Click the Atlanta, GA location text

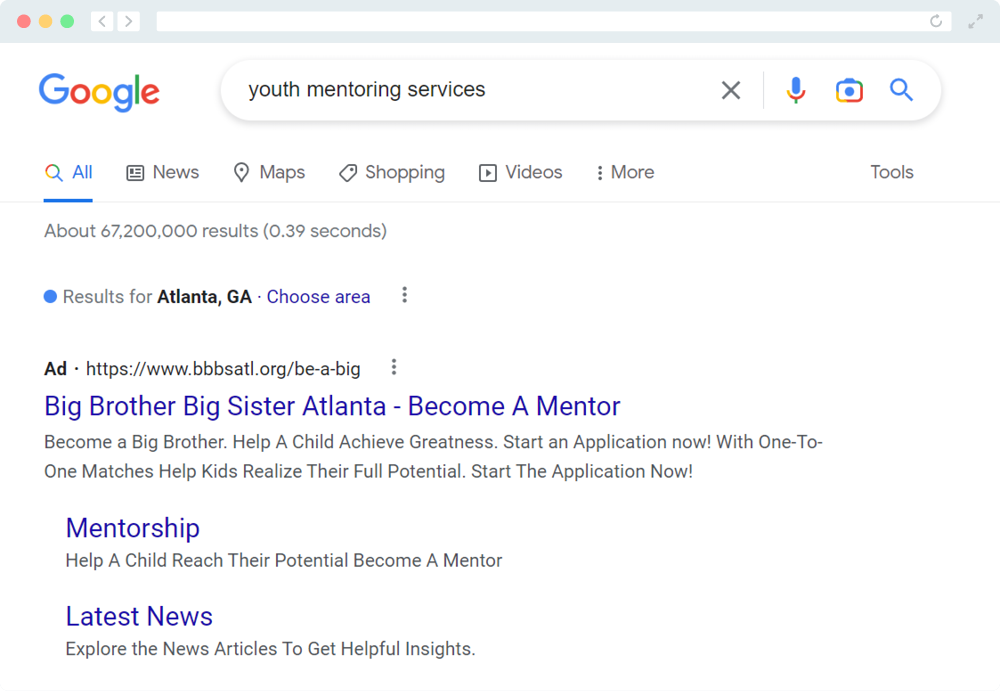(205, 297)
